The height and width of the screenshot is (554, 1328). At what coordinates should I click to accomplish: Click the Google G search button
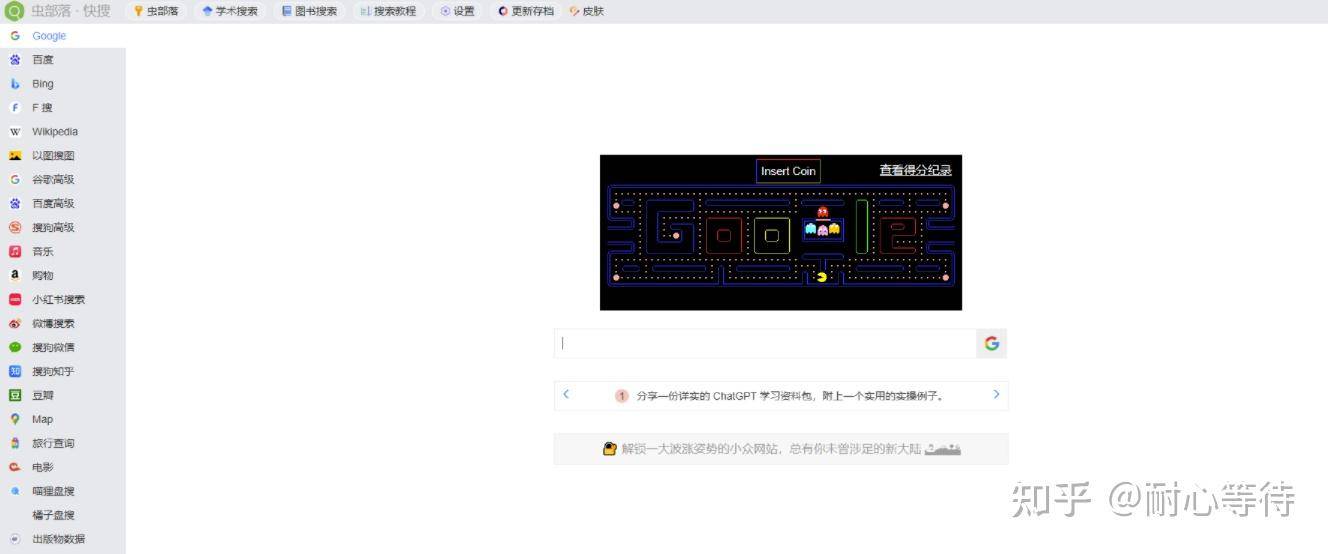tap(992, 343)
